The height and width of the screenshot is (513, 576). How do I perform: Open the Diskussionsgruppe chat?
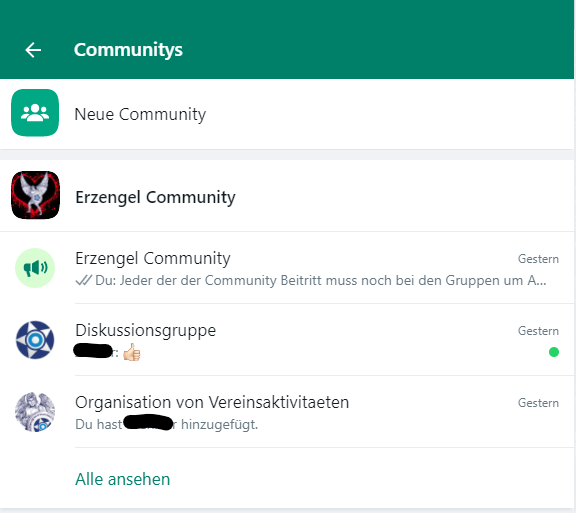click(287, 340)
